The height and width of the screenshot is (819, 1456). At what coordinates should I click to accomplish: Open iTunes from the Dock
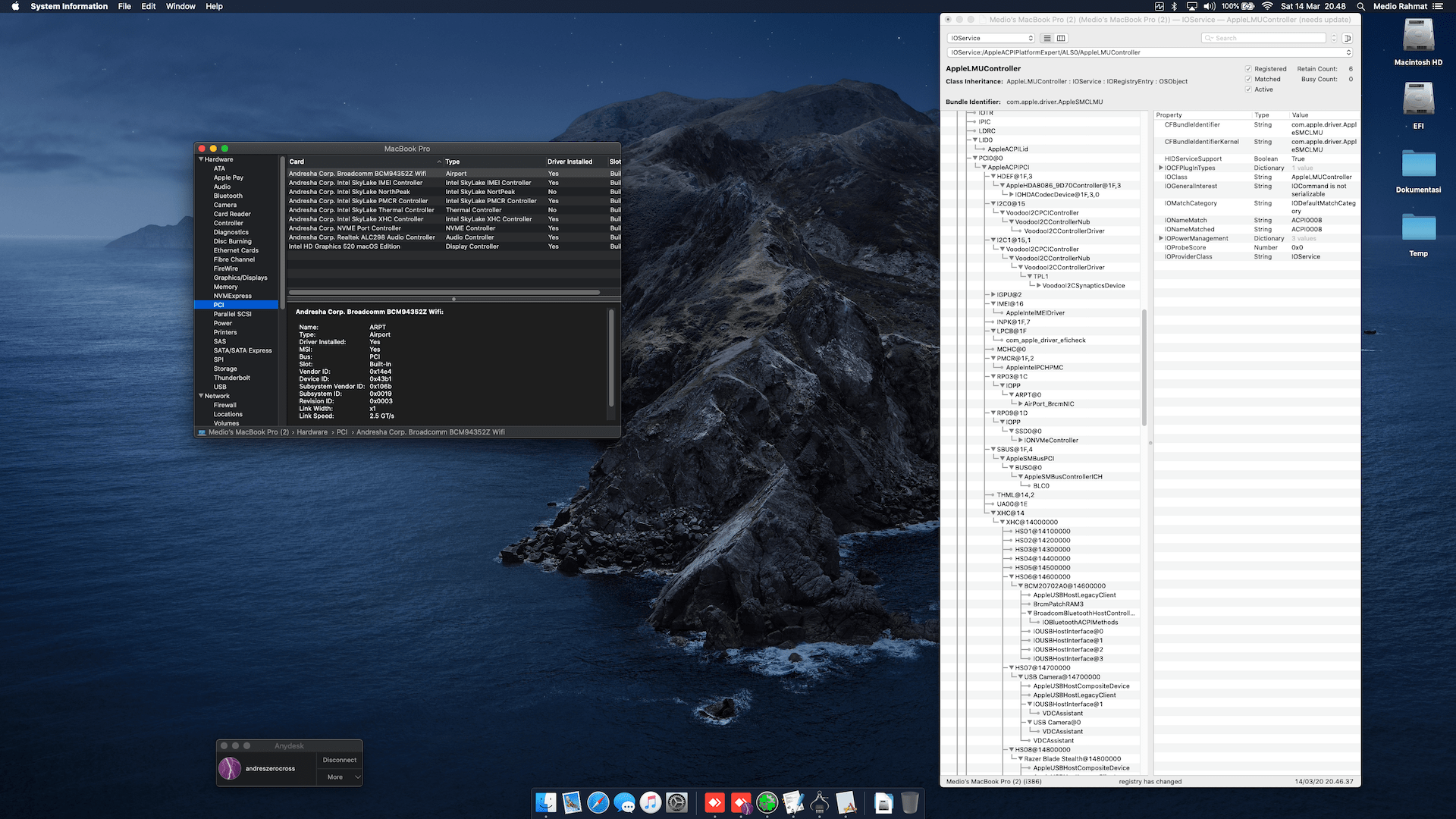tap(651, 802)
